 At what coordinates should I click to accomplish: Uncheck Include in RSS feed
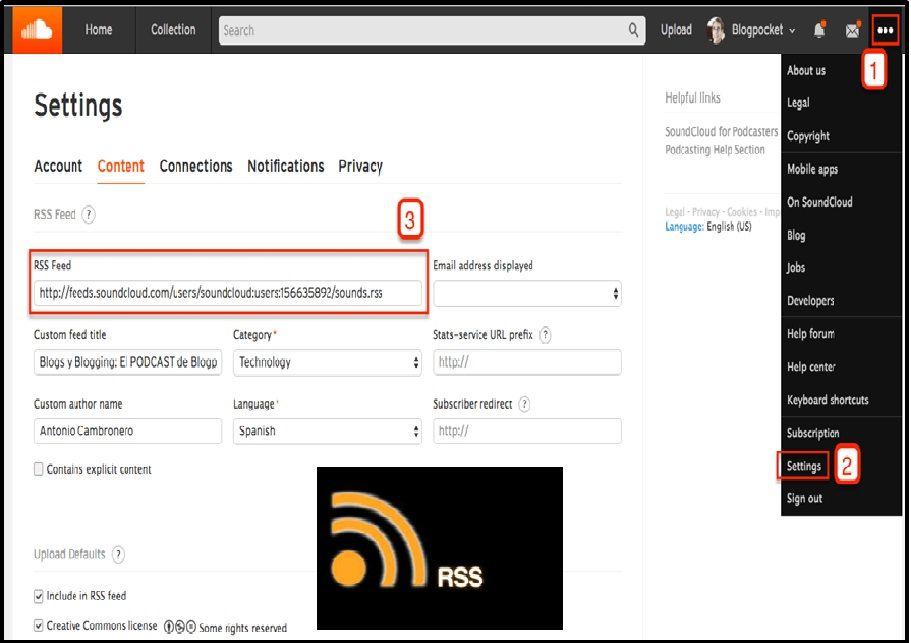(x=38, y=596)
